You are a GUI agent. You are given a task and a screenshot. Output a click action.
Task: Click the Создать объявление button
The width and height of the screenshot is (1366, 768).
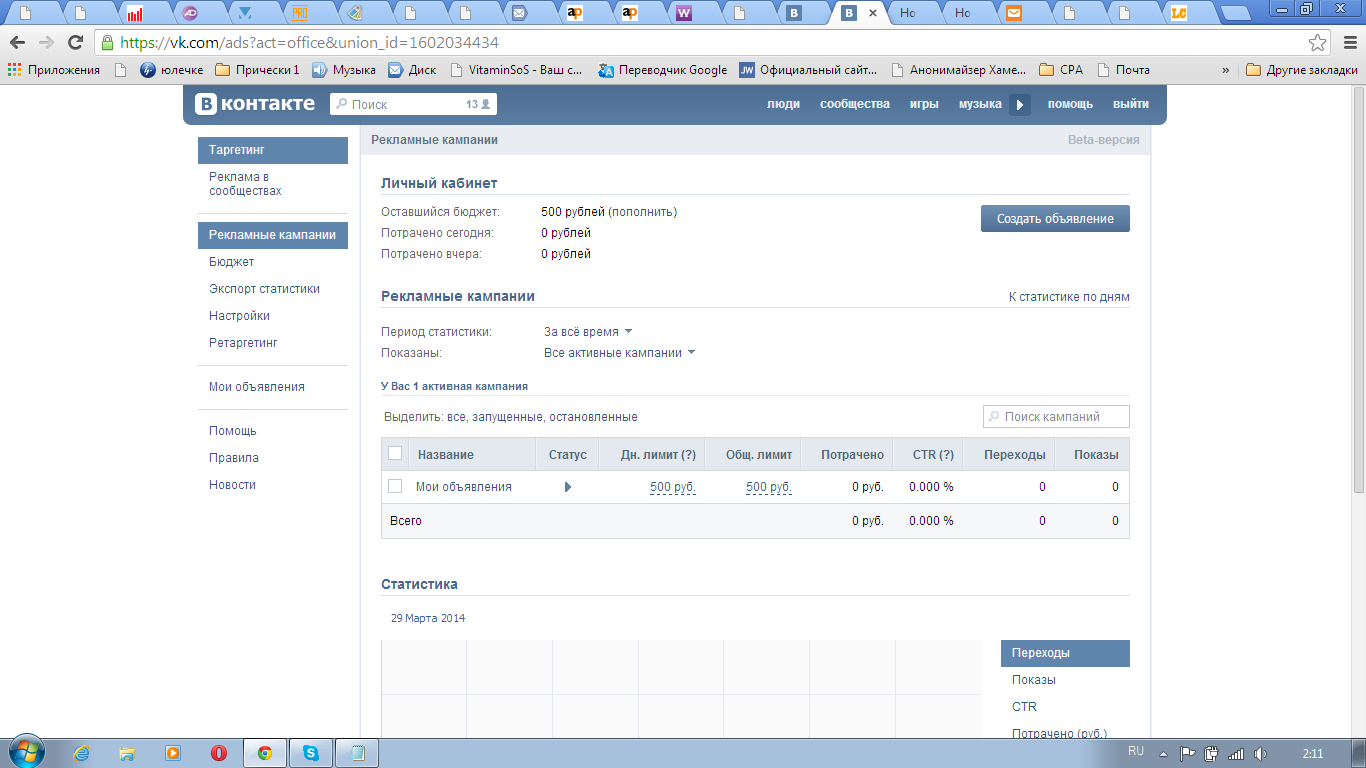coord(1055,219)
